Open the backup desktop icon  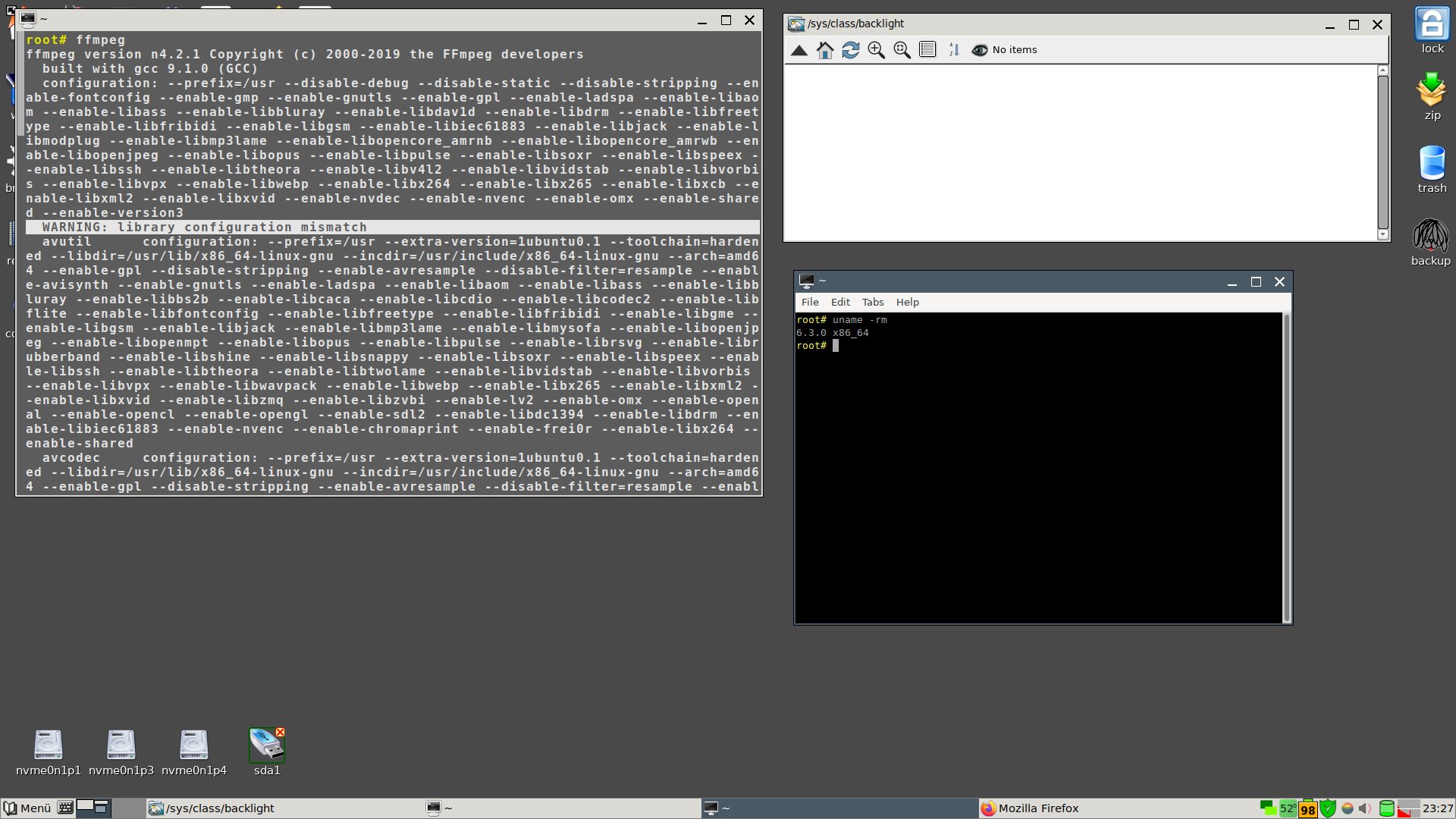click(x=1431, y=243)
